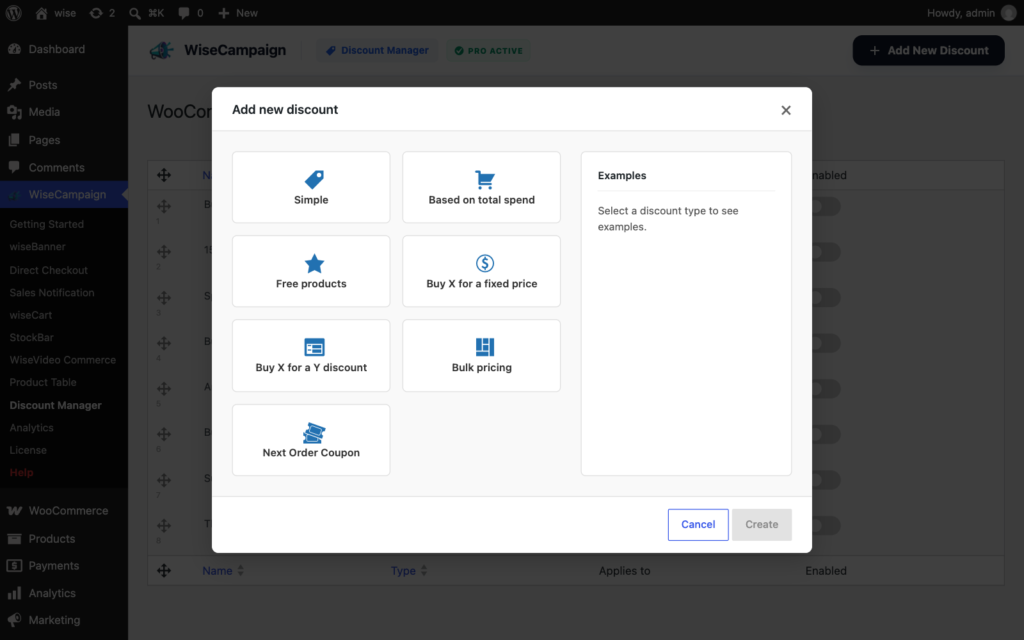The image size is (1024, 640).
Task: Choose the Based on total spend cart icon
Action: (485, 179)
